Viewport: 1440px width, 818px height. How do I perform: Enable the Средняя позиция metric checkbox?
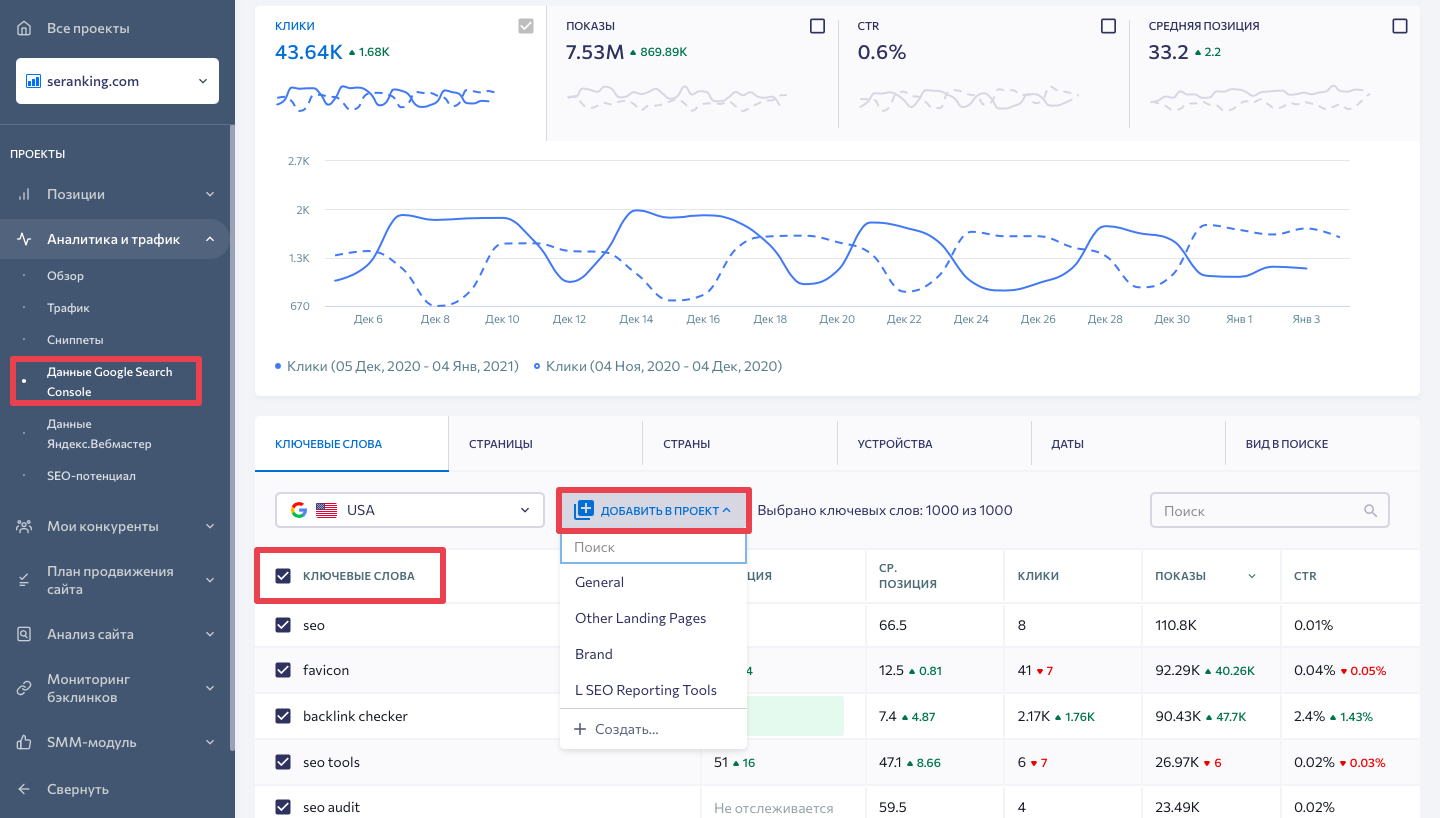[1400, 26]
